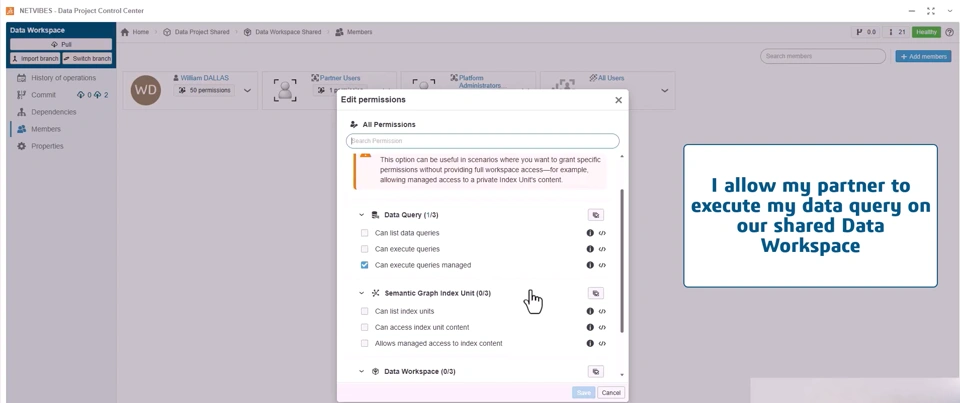Open help question mark icon in top bar
This screenshot has width=960, height=403.
pos(949,32)
